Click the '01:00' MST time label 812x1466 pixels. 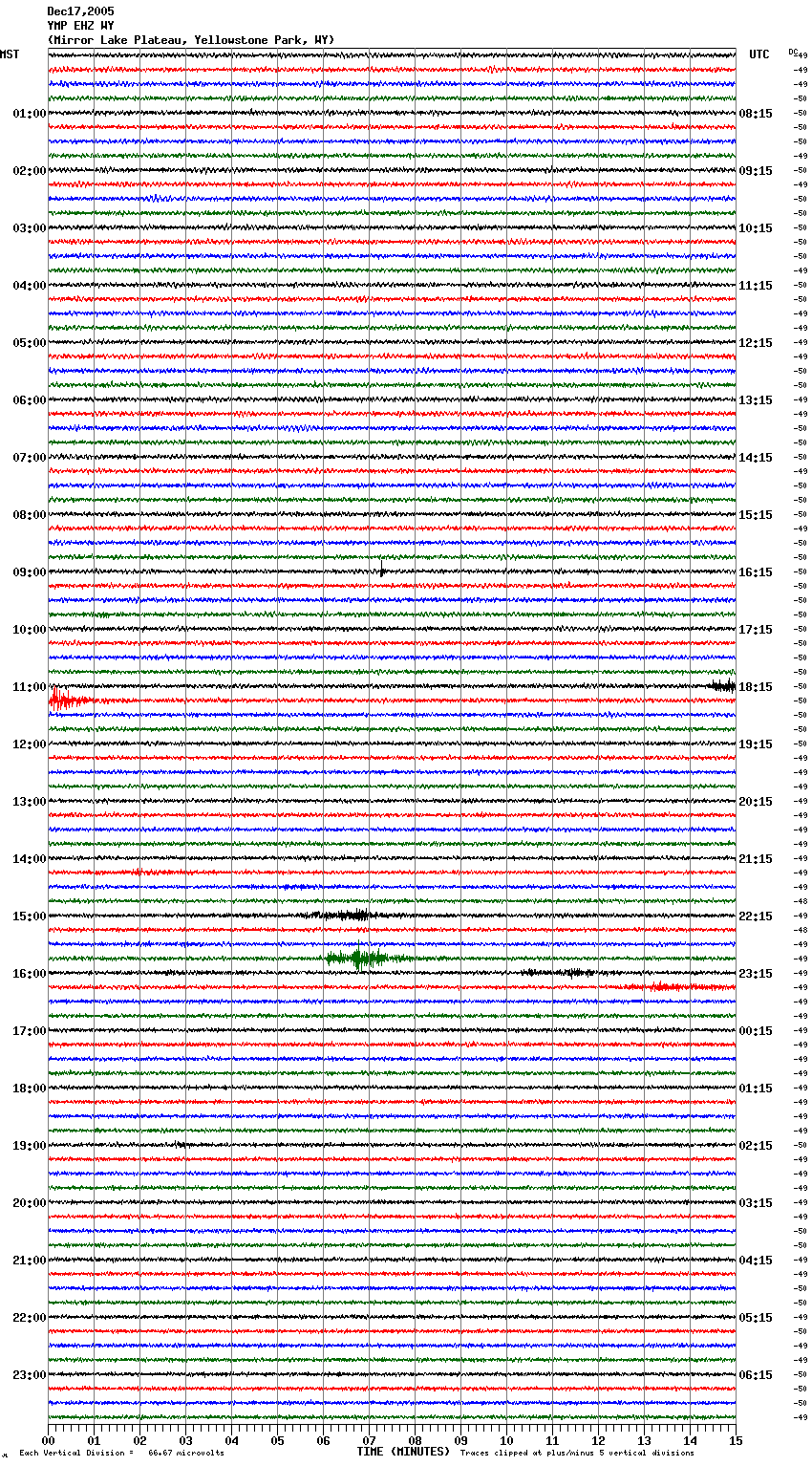[30, 114]
